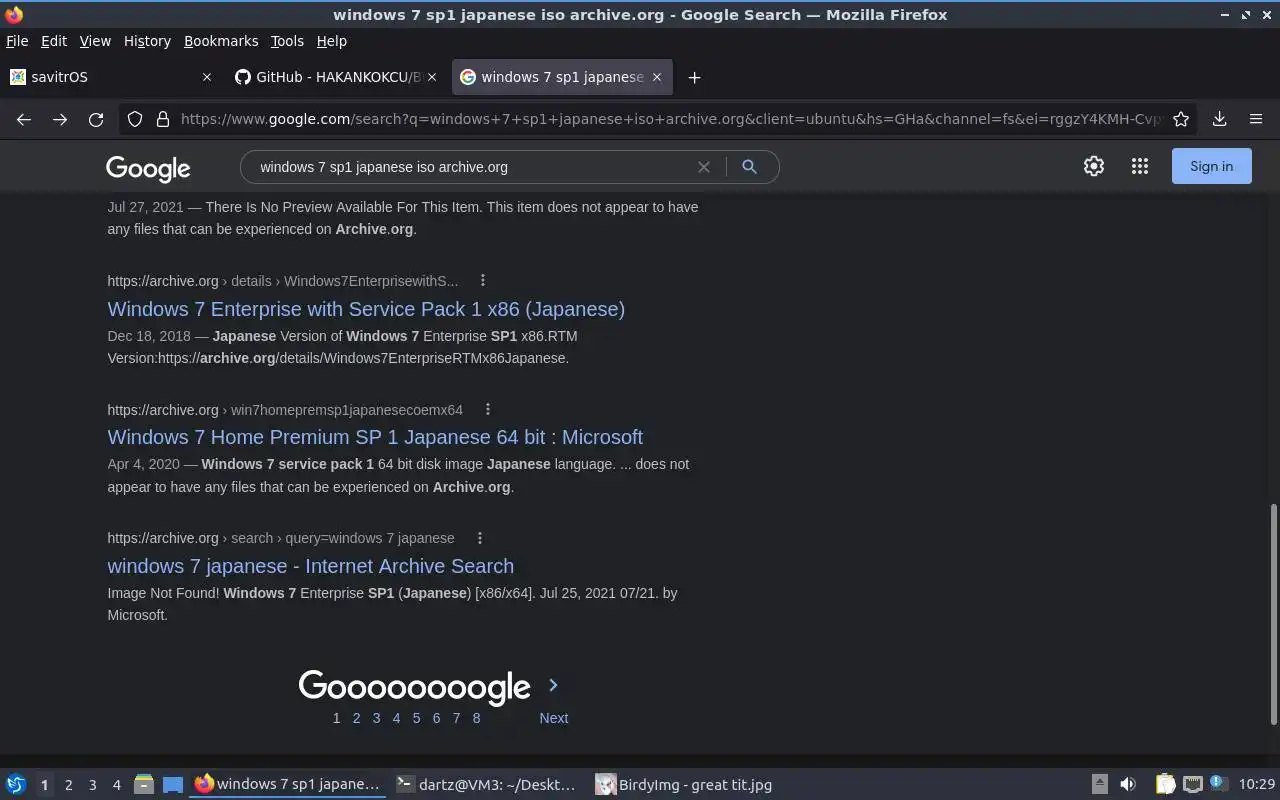The height and width of the screenshot is (800, 1280).
Task: Go to results page 3
Action: tap(376, 718)
